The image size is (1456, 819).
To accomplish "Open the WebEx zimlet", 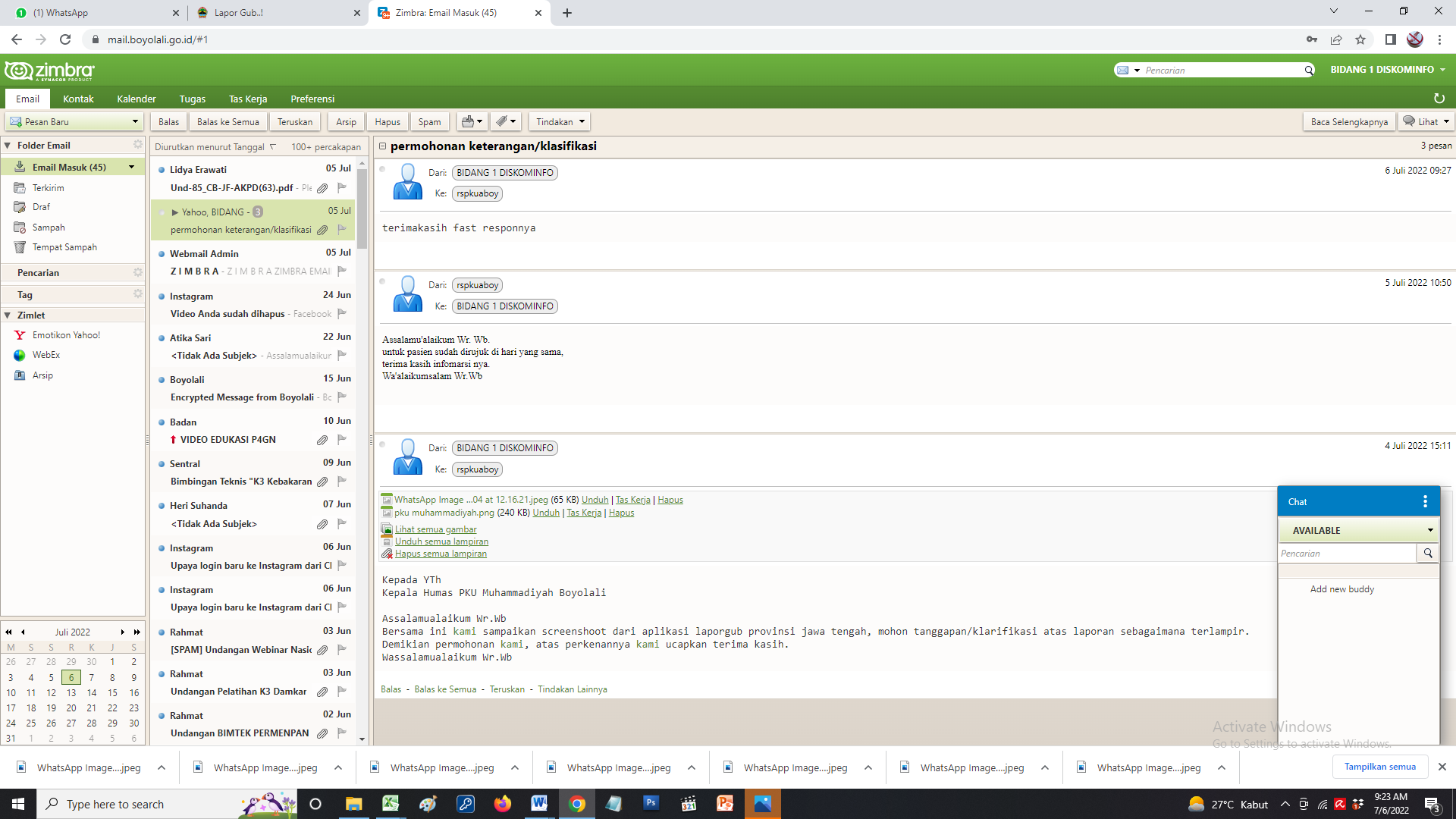I will pyautogui.click(x=45, y=355).
